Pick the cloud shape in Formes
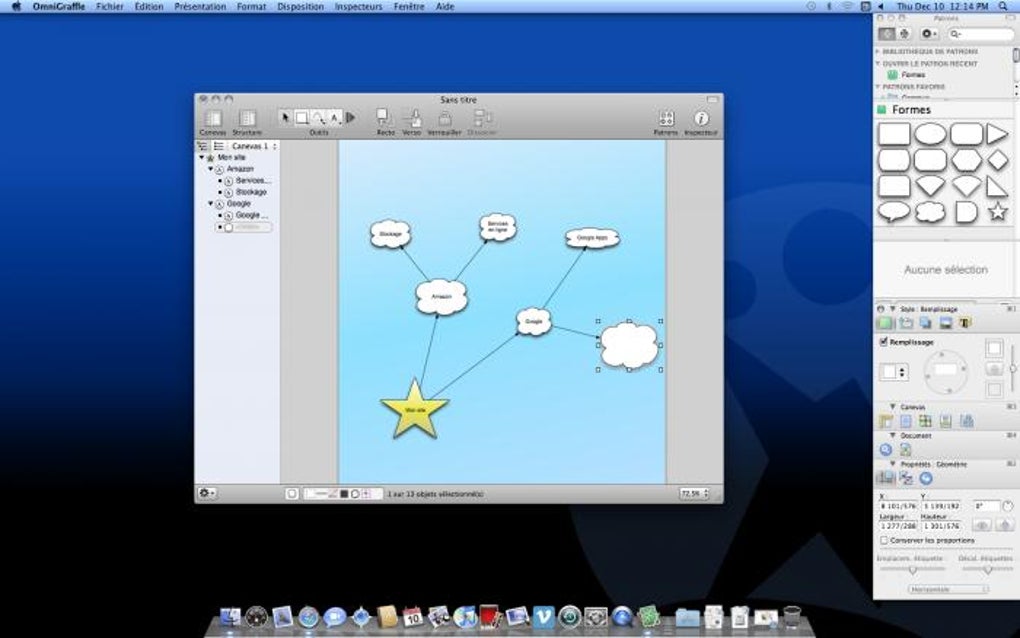This screenshot has height=638, width=1020. coord(930,211)
